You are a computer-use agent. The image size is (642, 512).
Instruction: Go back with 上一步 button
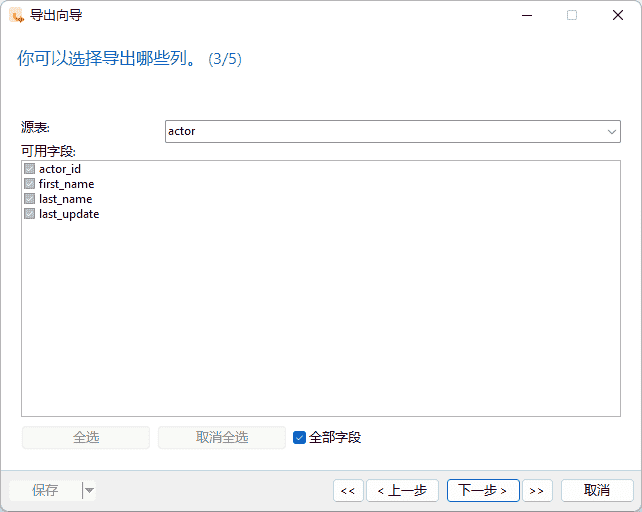tap(402, 490)
